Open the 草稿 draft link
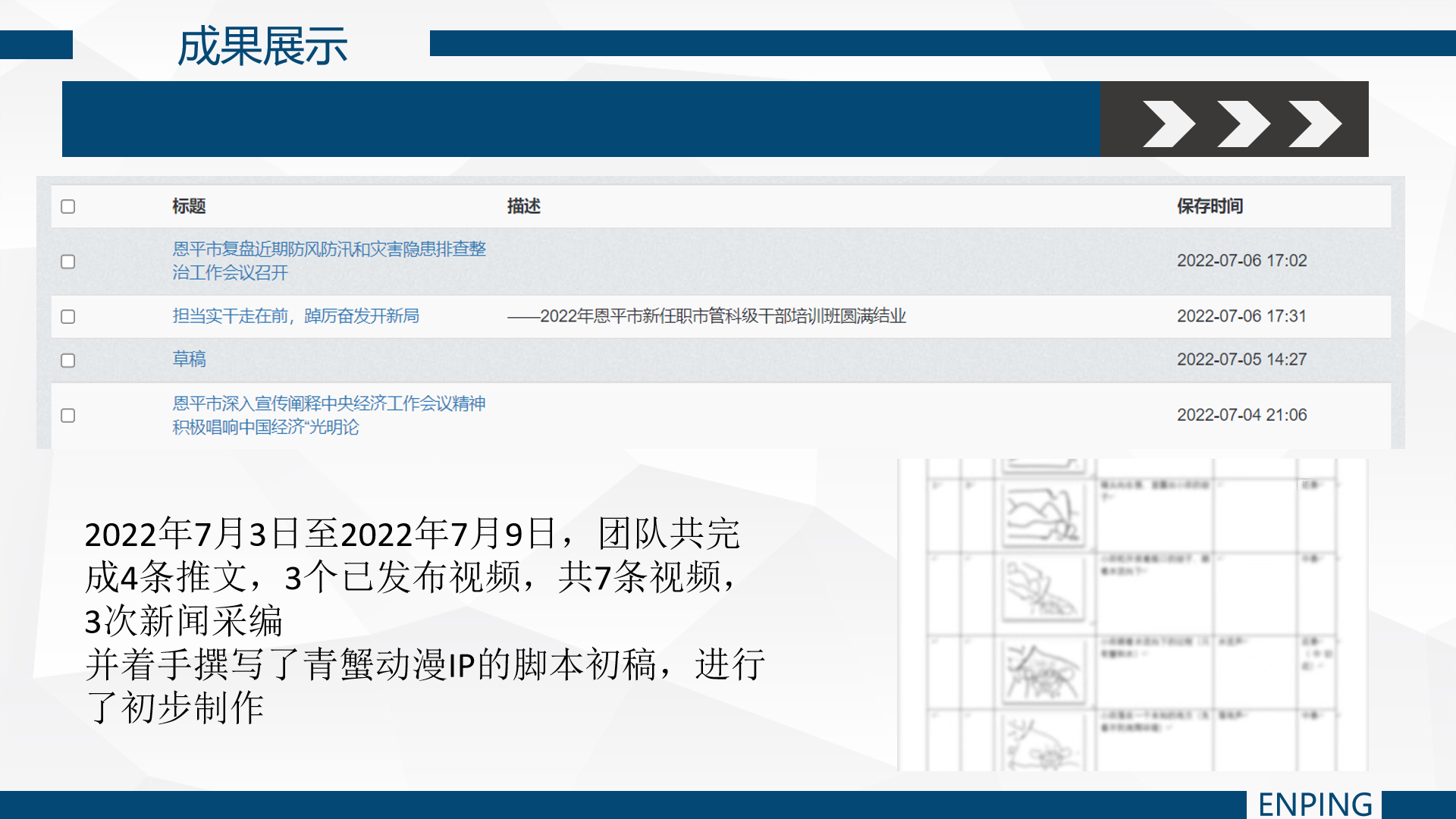This screenshot has height=819, width=1456. tap(189, 359)
